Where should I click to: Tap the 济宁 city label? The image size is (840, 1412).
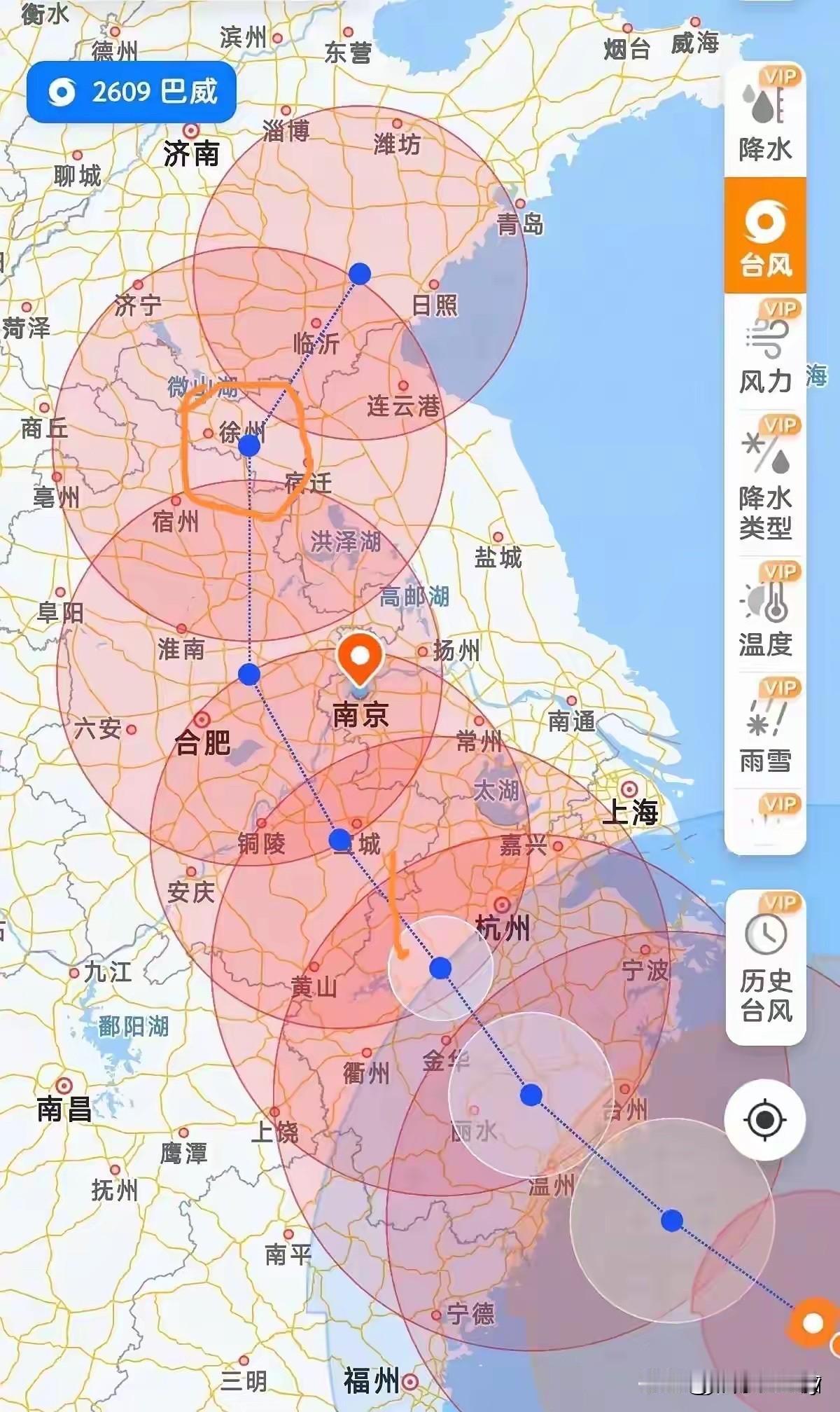[138, 305]
